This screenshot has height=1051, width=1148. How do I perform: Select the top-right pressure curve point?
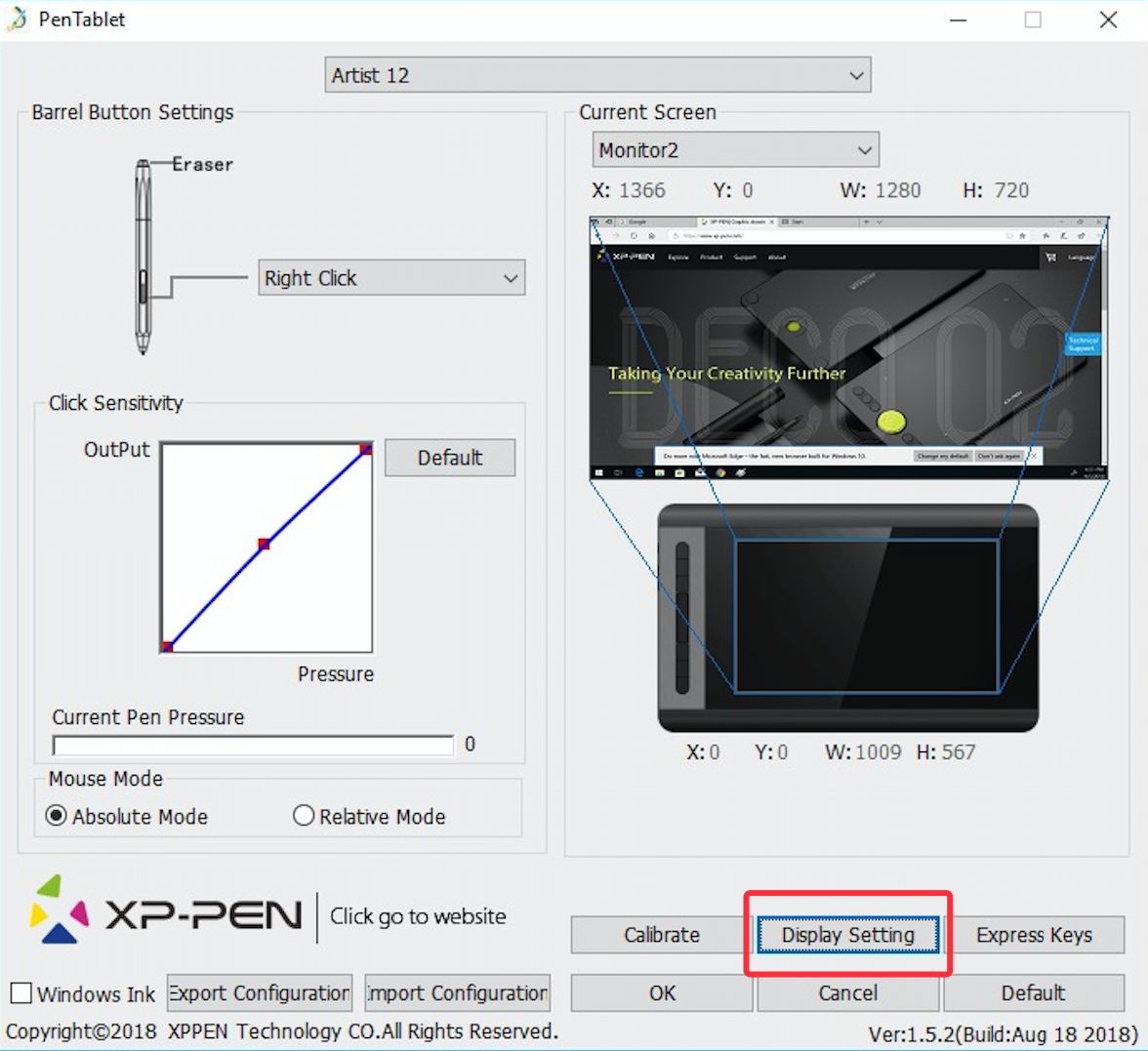(x=365, y=450)
